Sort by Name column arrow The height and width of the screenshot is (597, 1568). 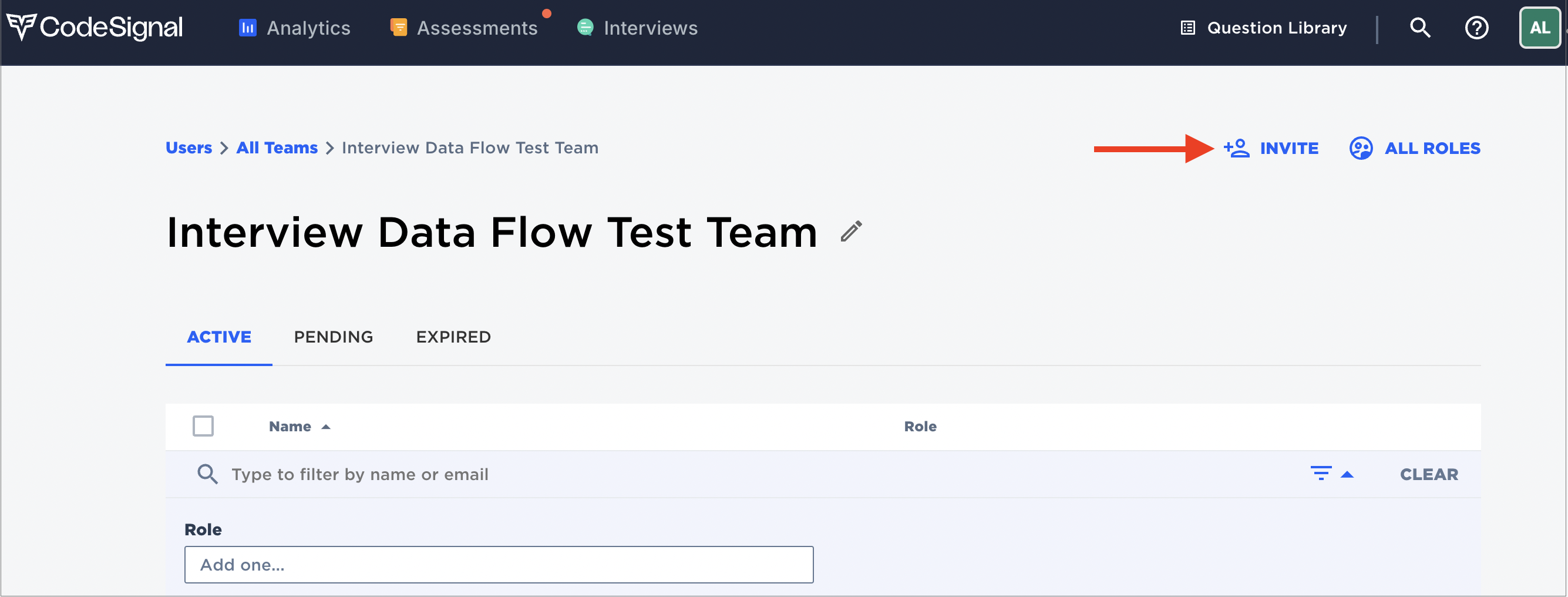326,427
